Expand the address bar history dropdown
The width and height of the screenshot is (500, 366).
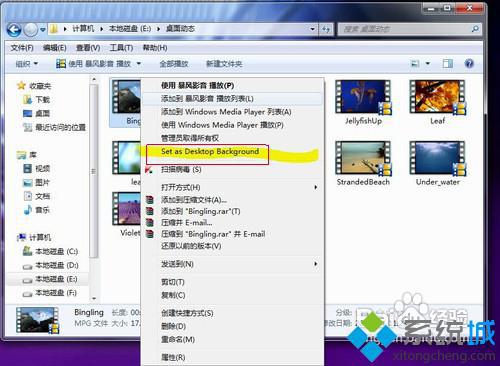click(312, 29)
